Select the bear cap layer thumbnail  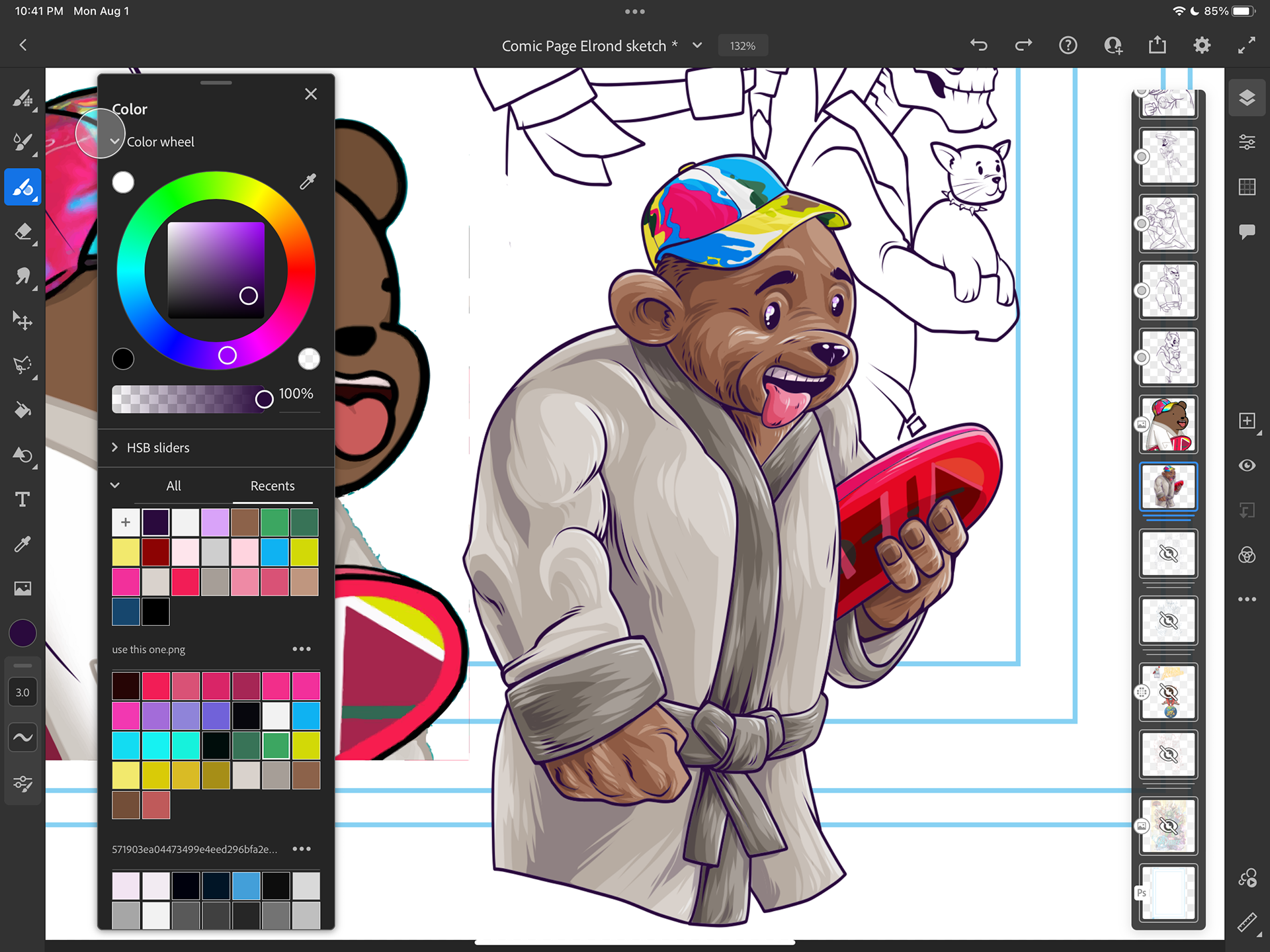click(1168, 424)
